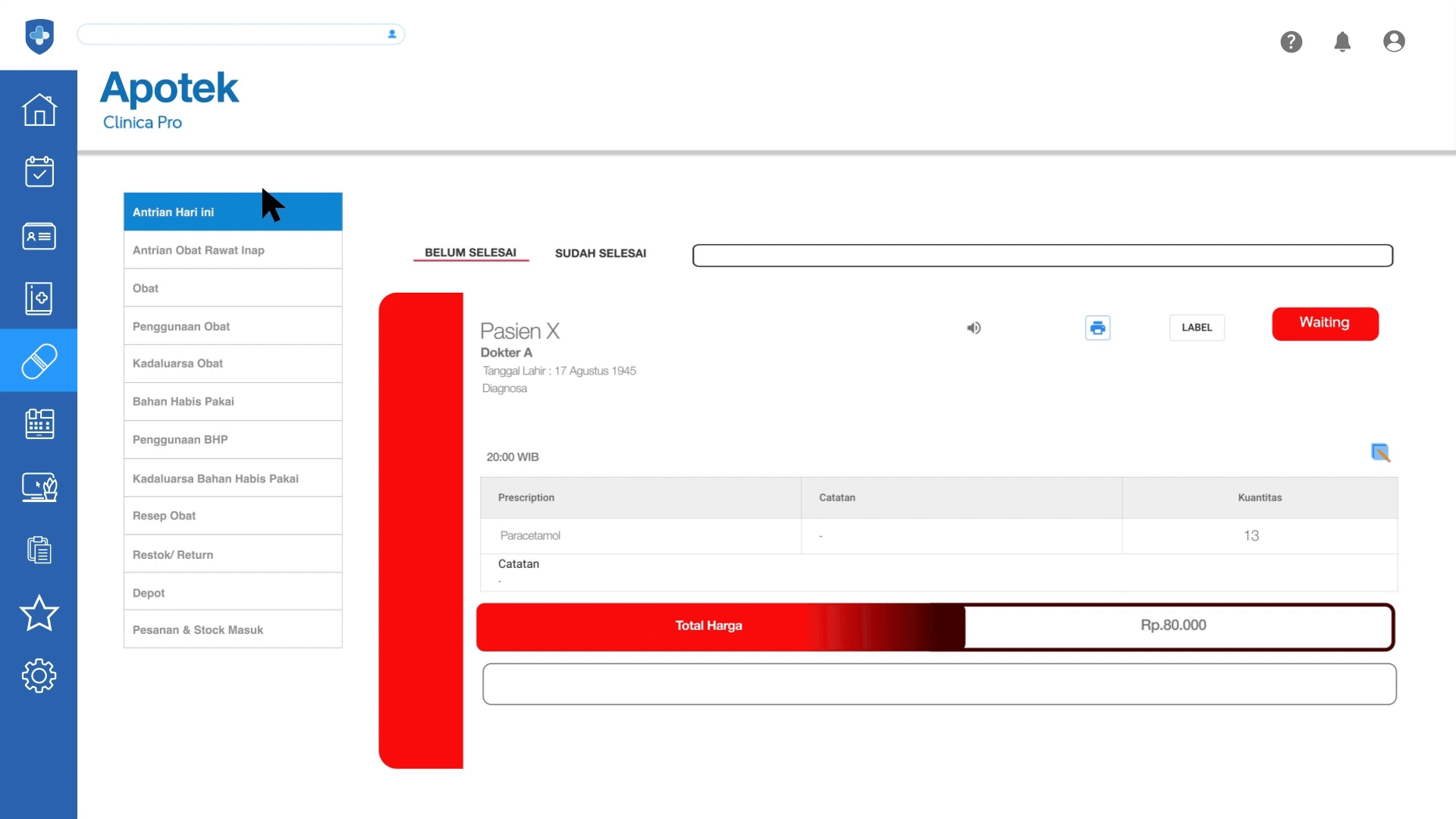Click the speaker announce icon for Pasien X

click(974, 328)
